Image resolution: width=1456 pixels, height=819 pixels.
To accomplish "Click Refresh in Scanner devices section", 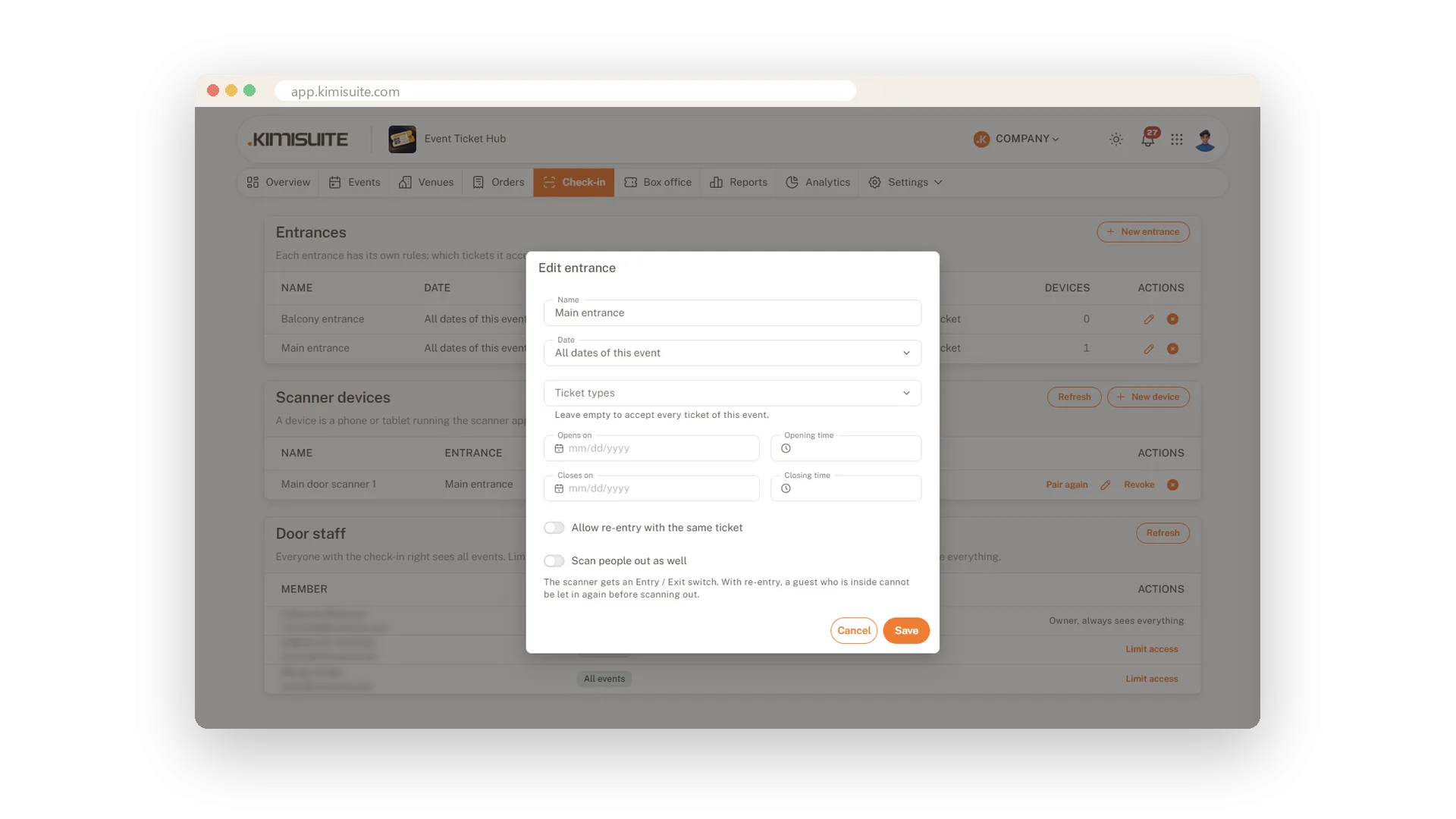I will 1074,397.
